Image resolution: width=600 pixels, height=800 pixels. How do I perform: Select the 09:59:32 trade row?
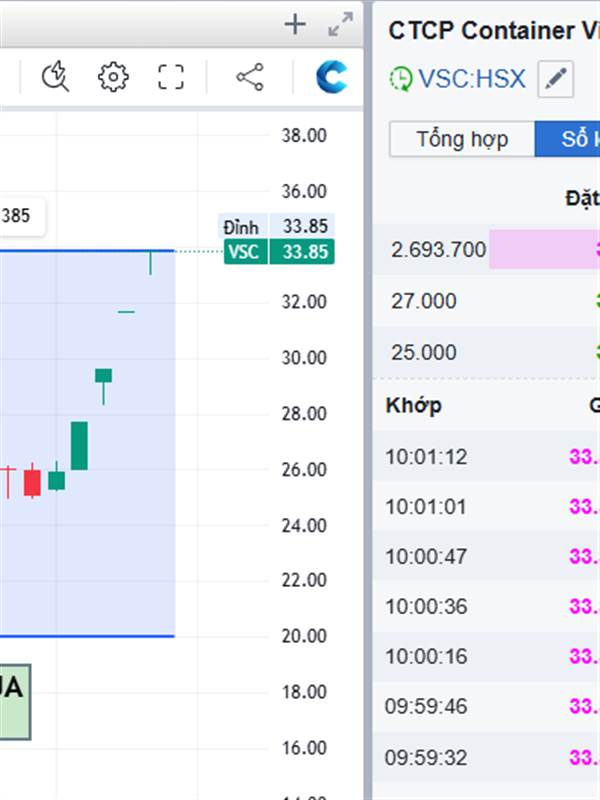tap(486, 757)
